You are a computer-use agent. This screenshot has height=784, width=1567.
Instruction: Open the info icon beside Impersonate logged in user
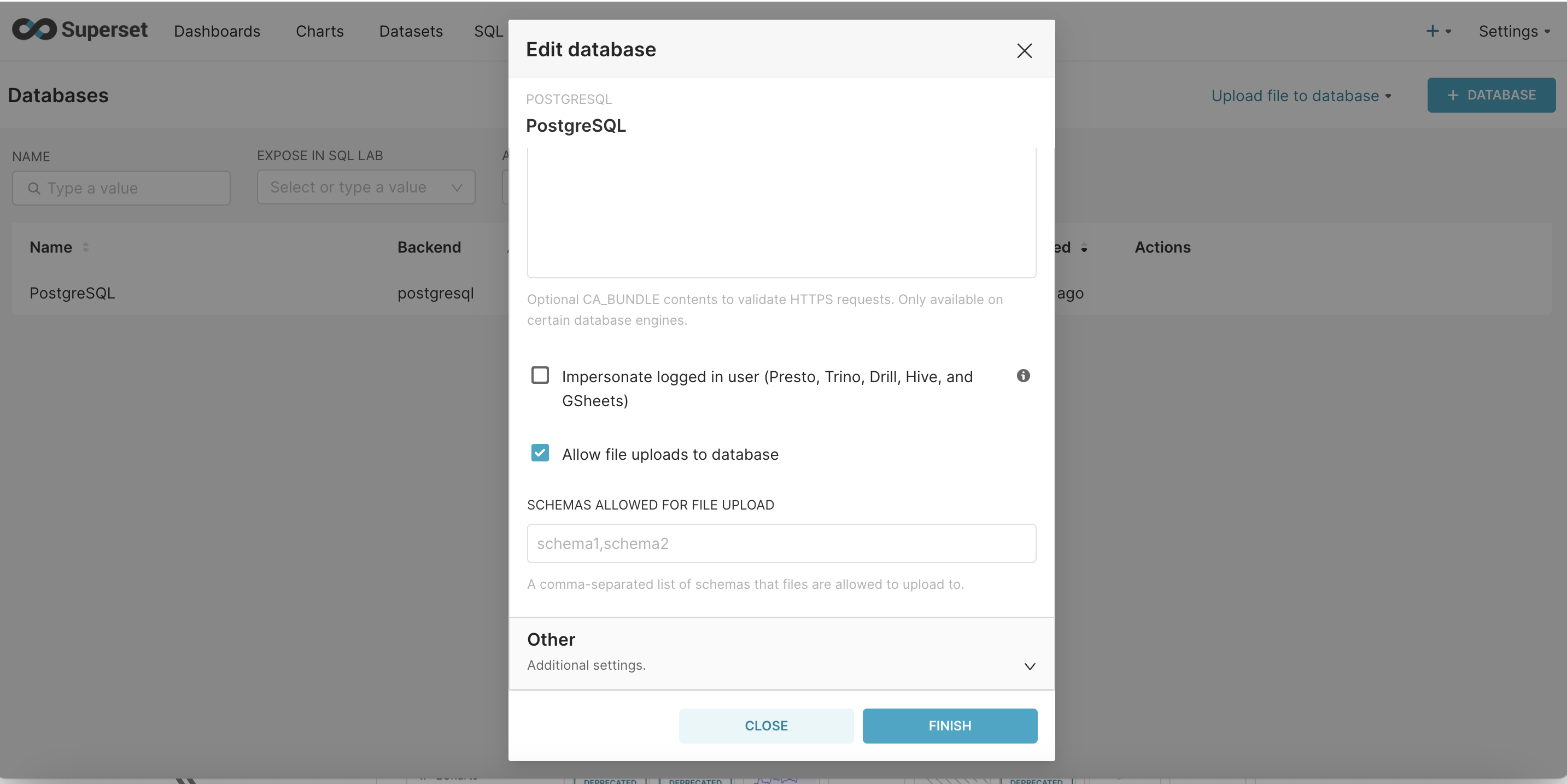(x=1023, y=375)
